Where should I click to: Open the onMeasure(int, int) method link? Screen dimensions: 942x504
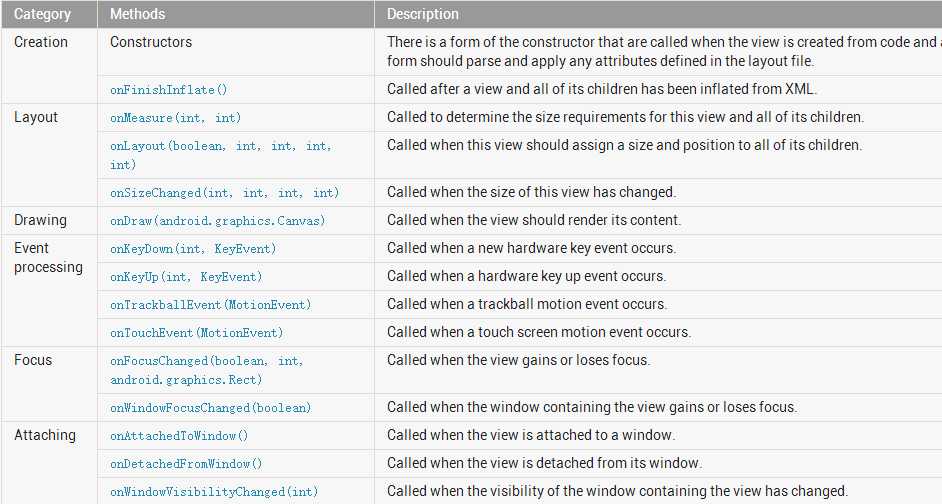[x=175, y=118]
